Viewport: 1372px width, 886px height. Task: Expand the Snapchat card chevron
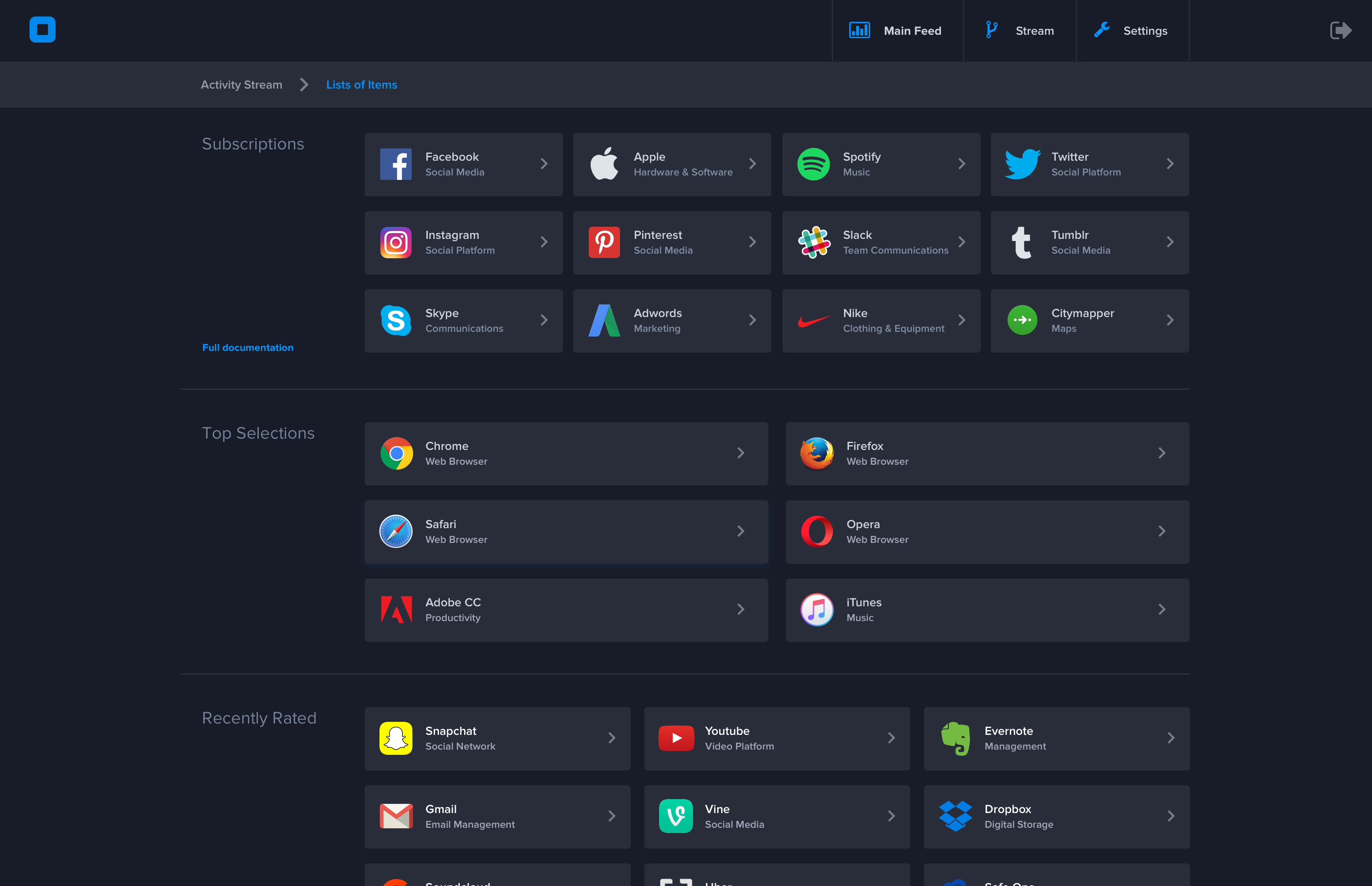coord(612,738)
